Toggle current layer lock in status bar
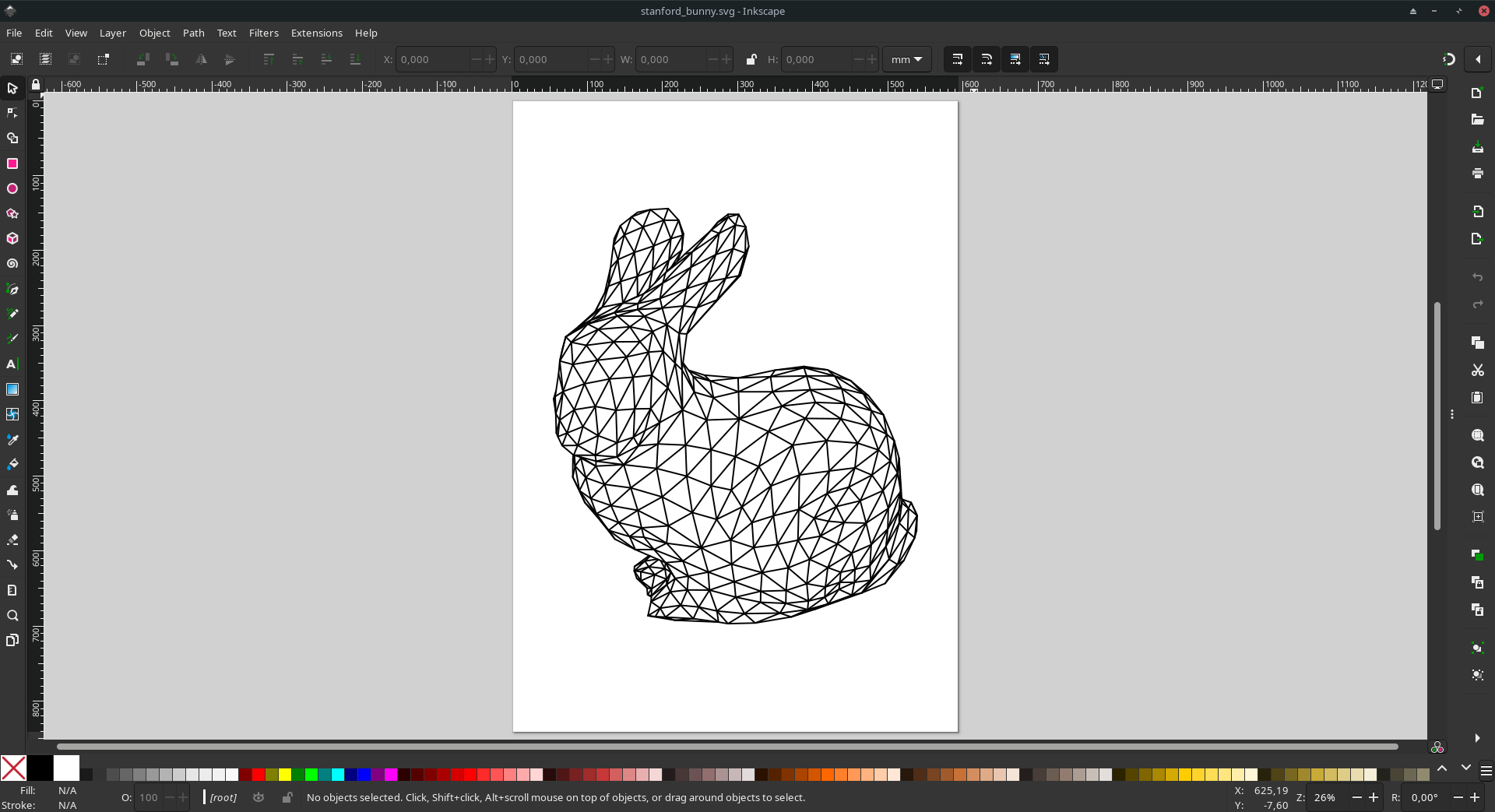This screenshot has height=812, width=1495. pos(287,797)
